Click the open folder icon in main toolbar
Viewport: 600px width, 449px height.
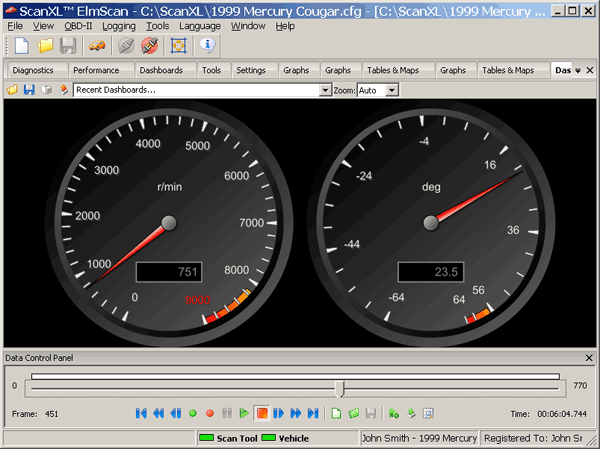(x=45, y=46)
